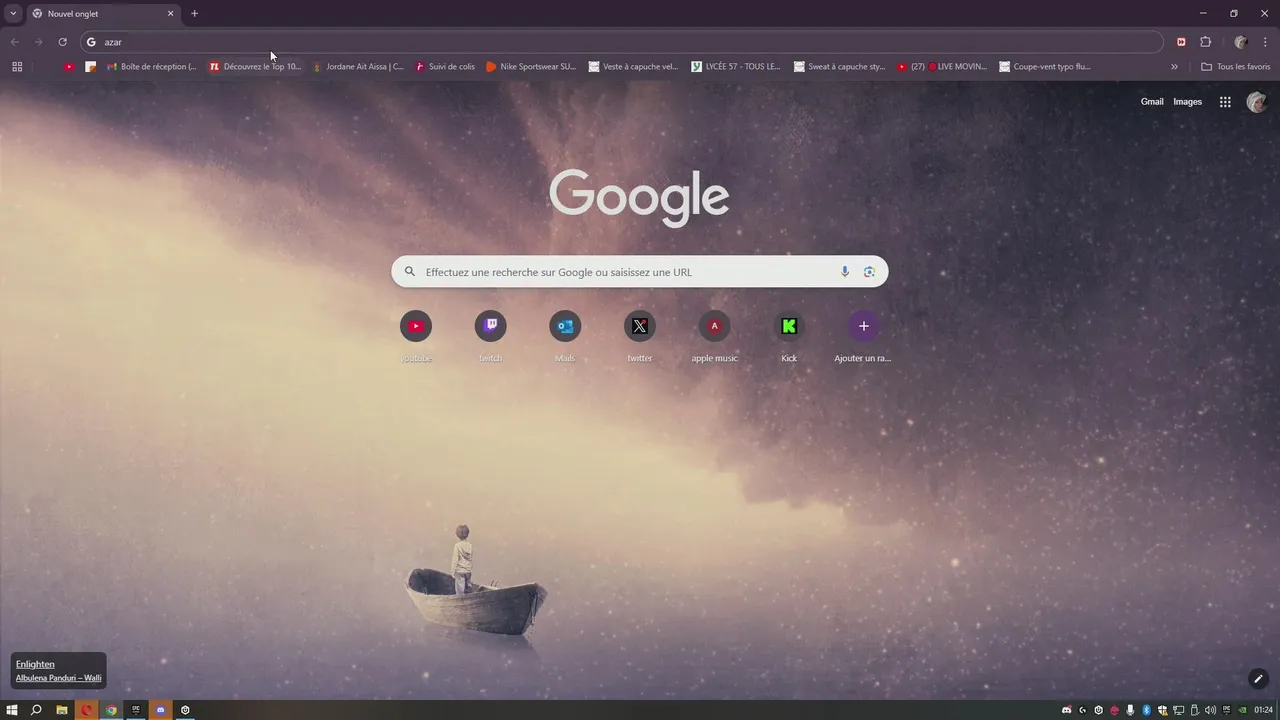Open the Images link at top right
1280x720 pixels.
[x=1187, y=102]
